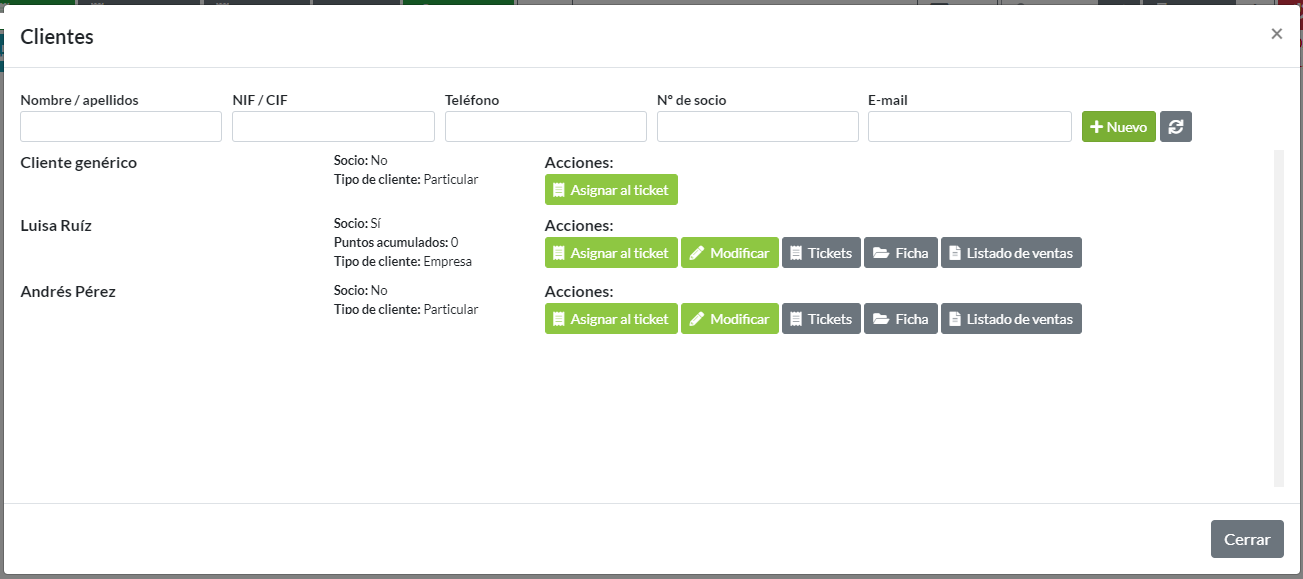Focus the Nombre / apellidos search field

(x=121, y=127)
